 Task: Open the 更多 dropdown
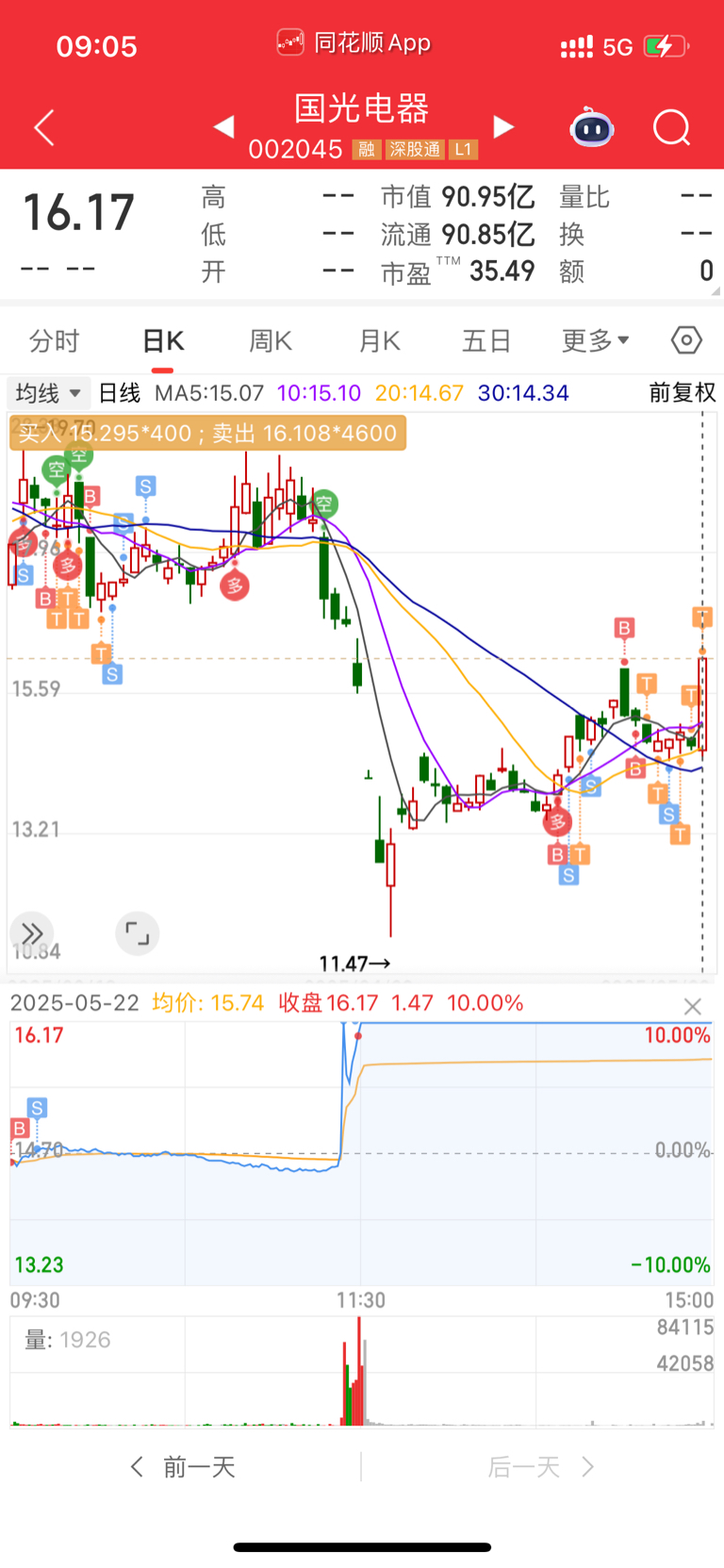(x=595, y=340)
